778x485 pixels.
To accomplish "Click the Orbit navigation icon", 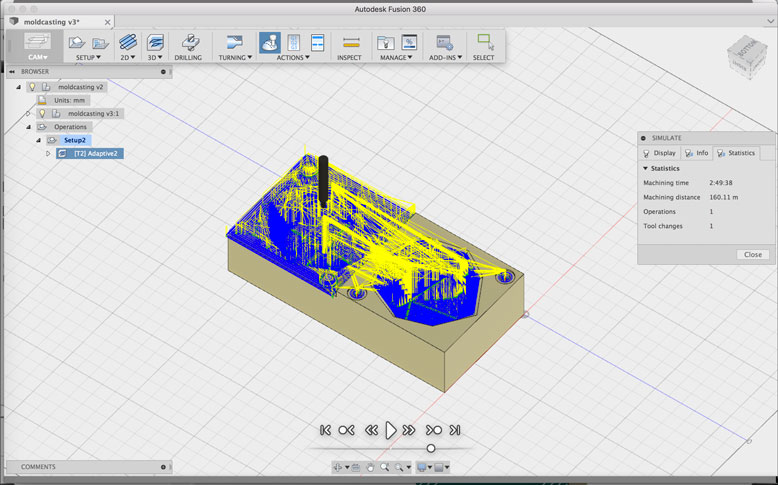I will (x=338, y=467).
